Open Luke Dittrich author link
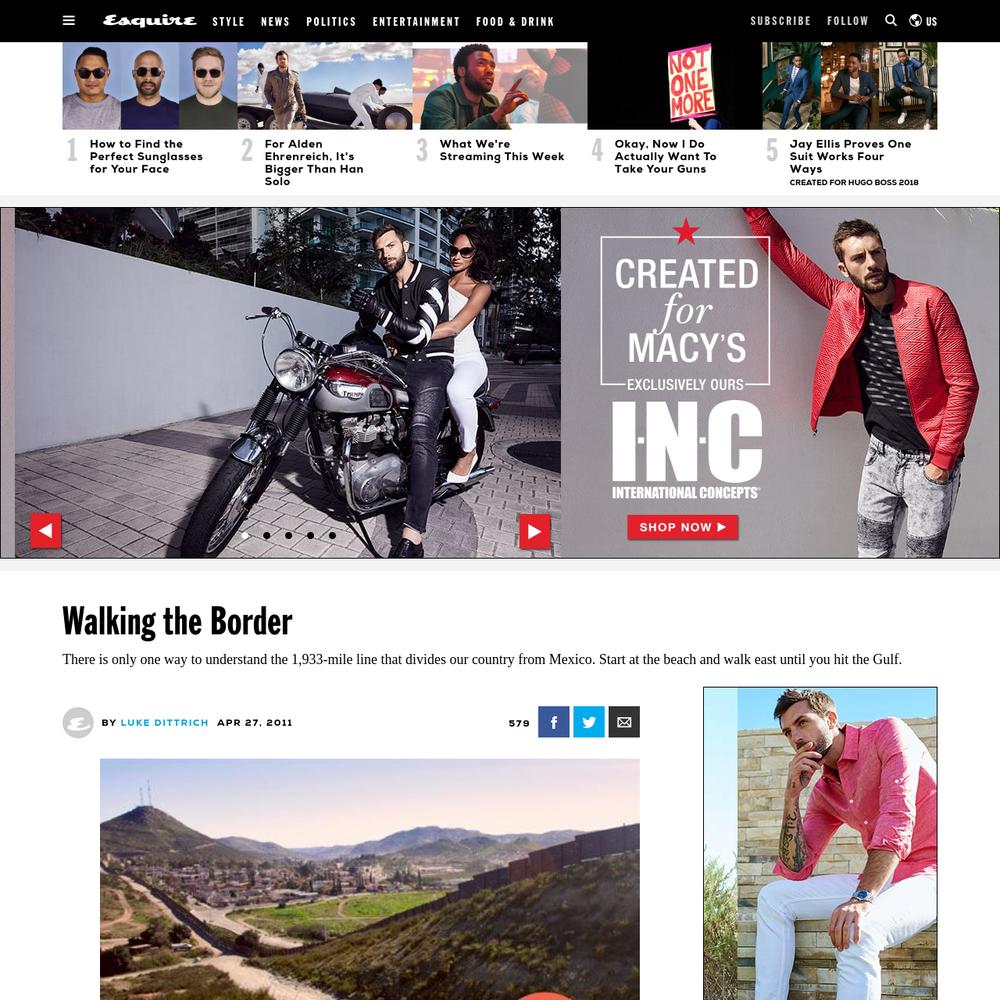This screenshot has width=1000, height=1000. 165,723
